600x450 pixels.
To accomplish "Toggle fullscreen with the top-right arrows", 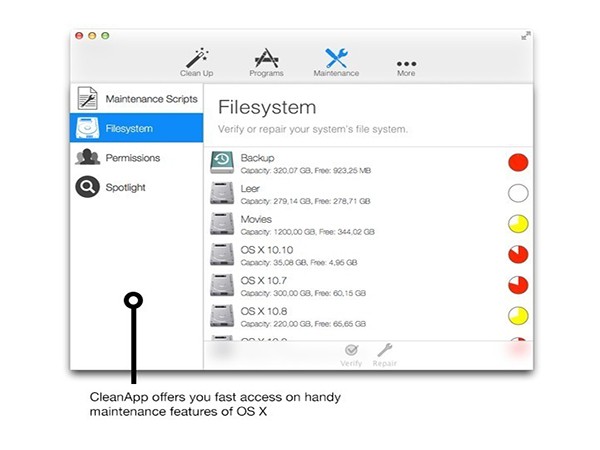I will coord(526,36).
